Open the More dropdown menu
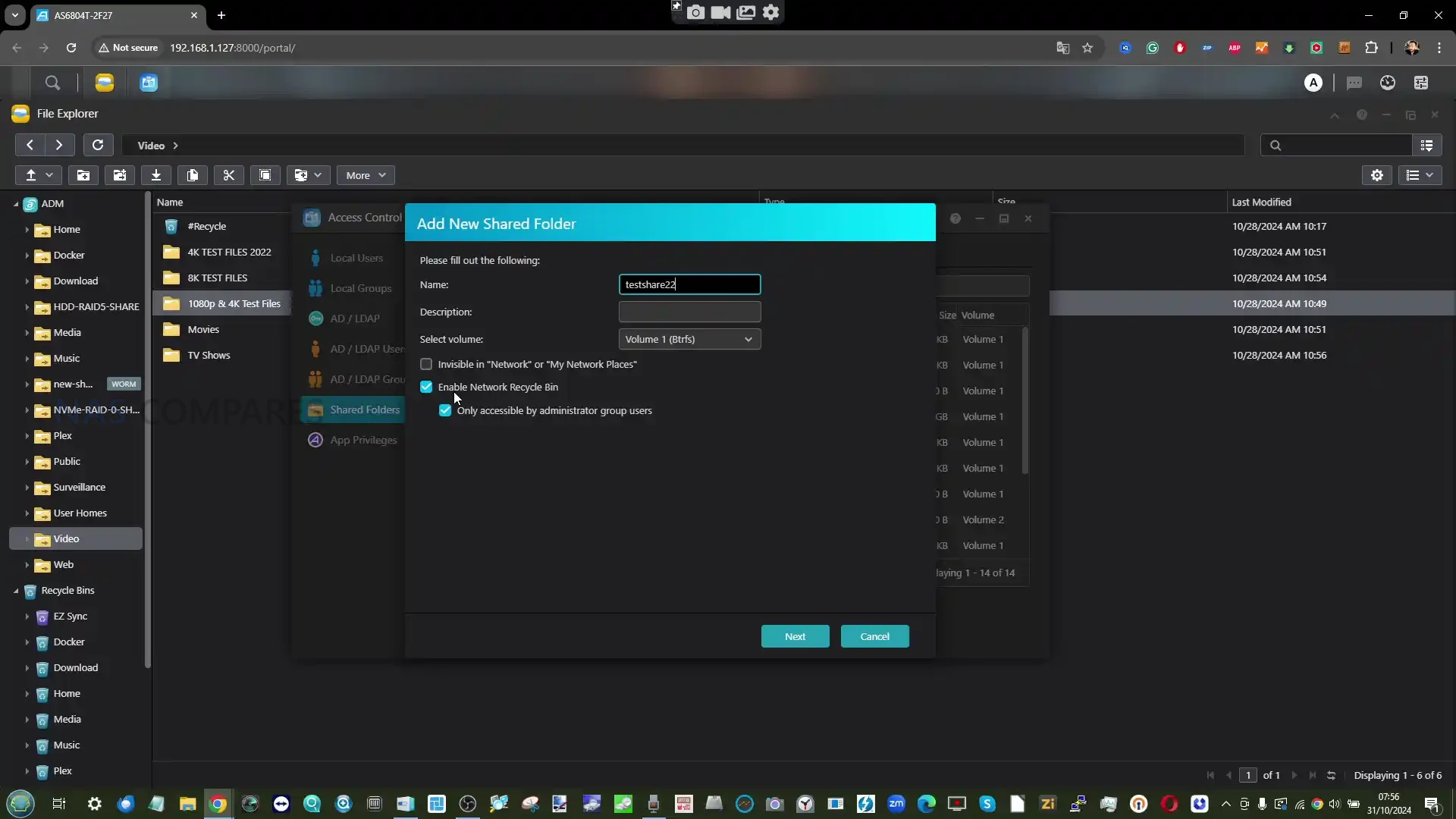Image resolution: width=1456 pixels, height=819 pixels. [366, 175]
